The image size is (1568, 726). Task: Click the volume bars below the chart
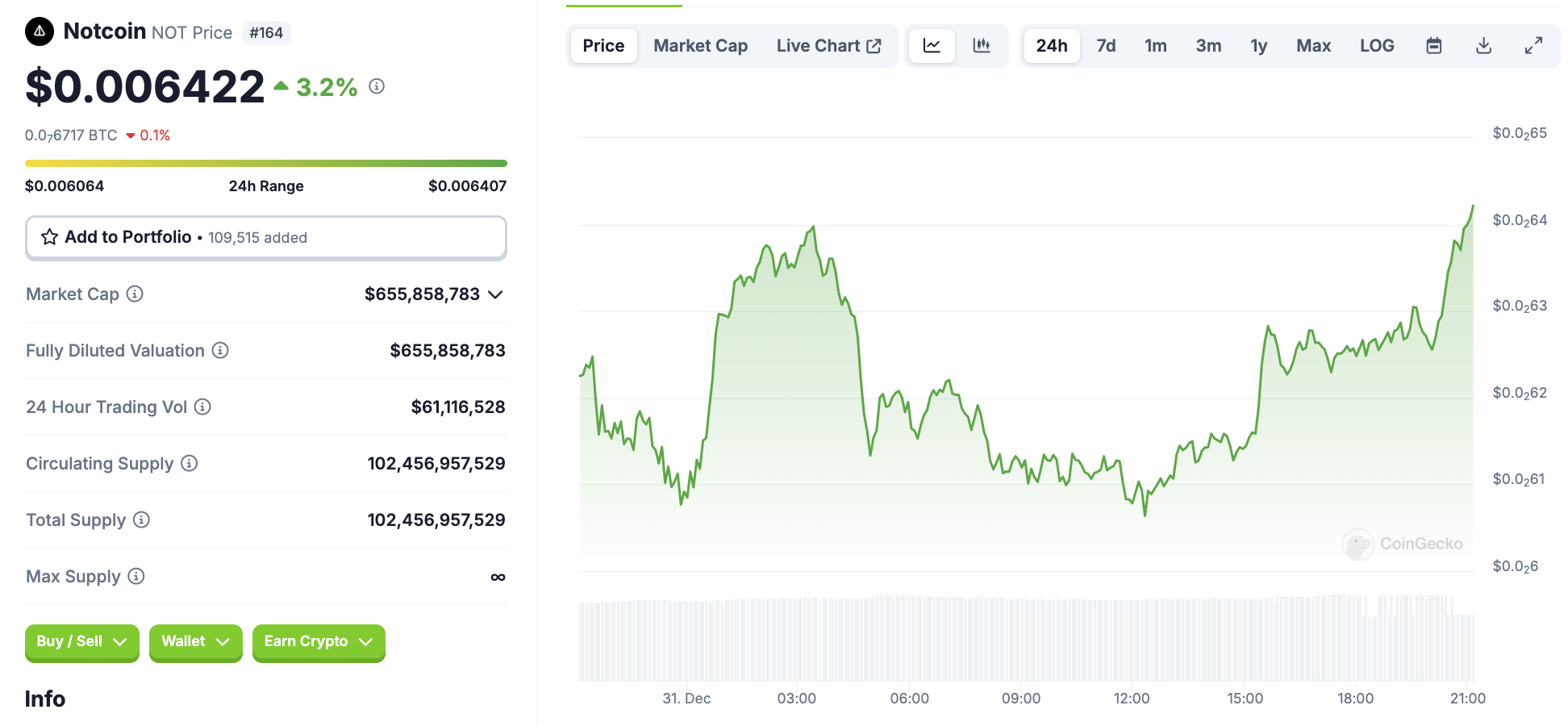(x=1027, y=638)
